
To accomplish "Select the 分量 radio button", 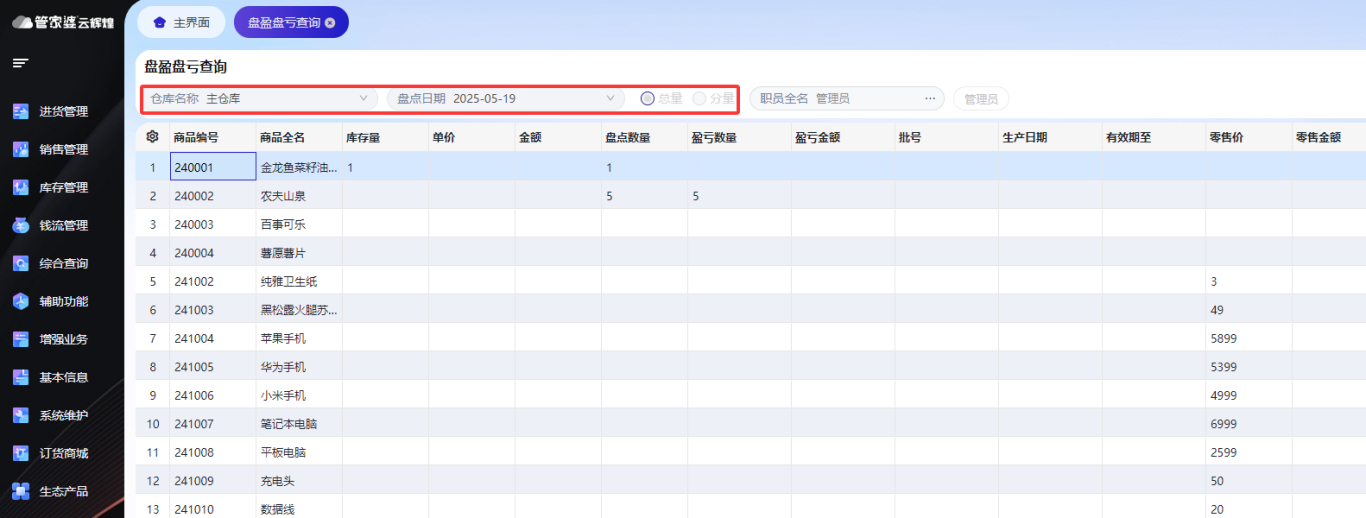I will click(699, 99).
